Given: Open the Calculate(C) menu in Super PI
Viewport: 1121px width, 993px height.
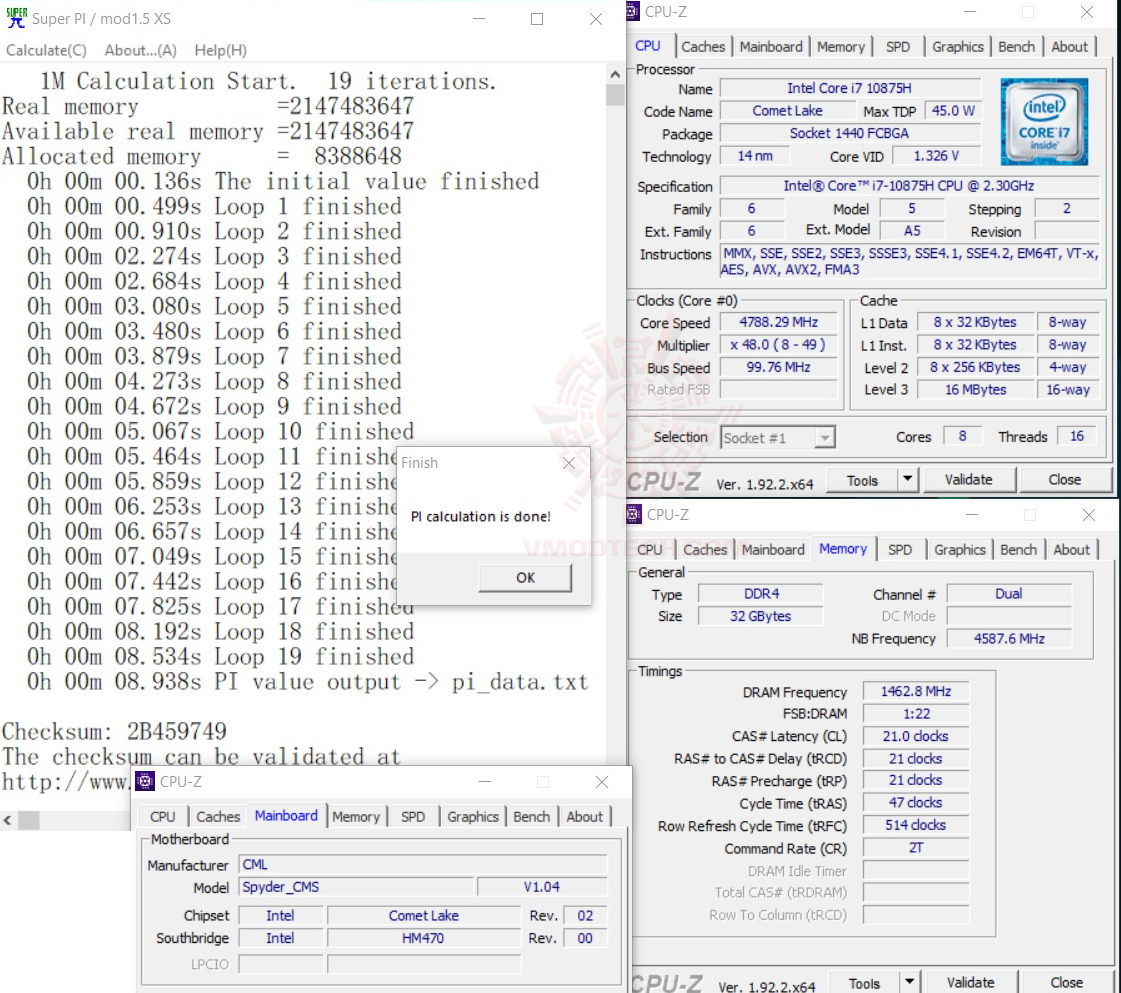Looking at the screenshot, I should pyautogui.click(x=46, y=50).
